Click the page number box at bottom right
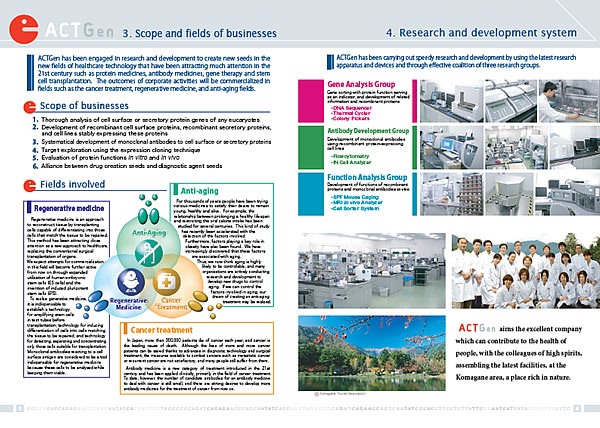This screenshot has height=428, width=600. (577, 408)
